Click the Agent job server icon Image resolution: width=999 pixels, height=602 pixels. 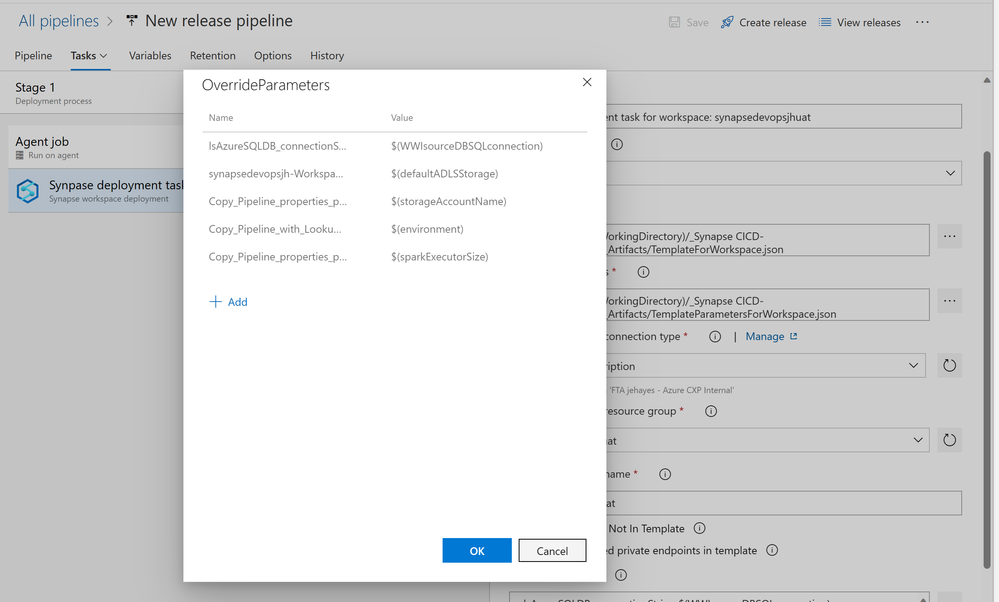click(20, 155)
